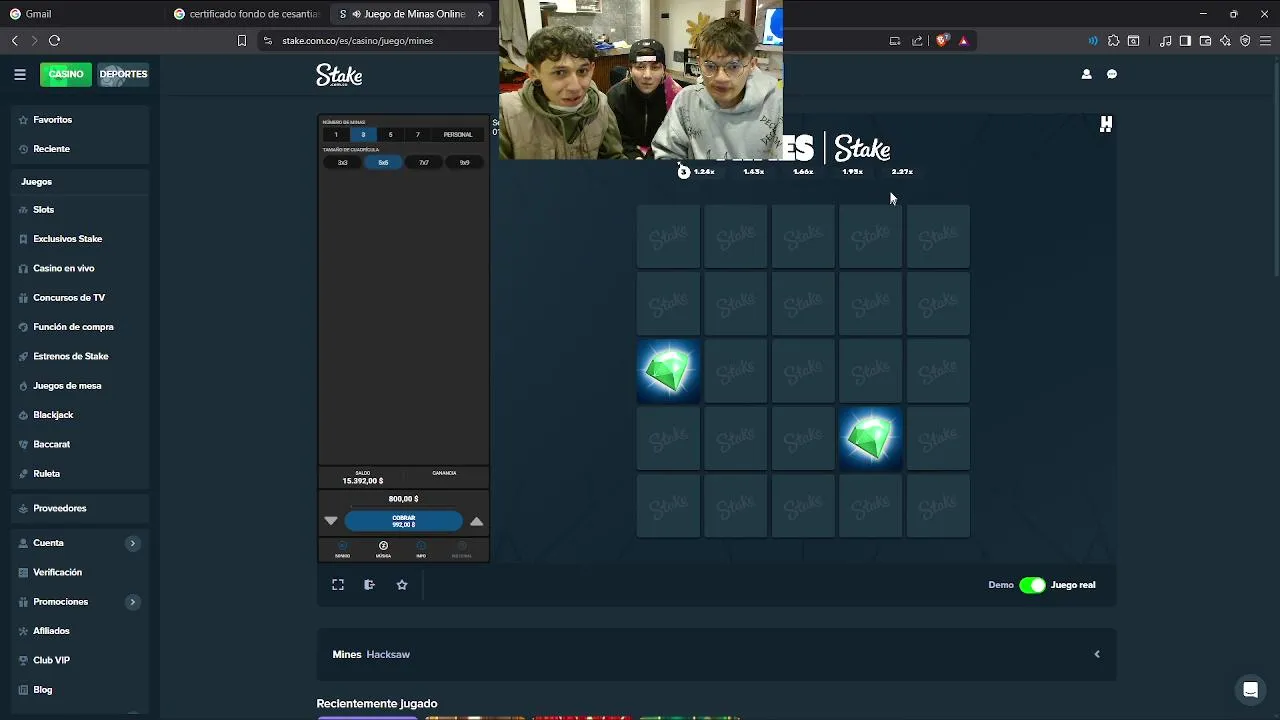This screenshot has width=1280, height=720.
Task: Open the browser extensions puzzle icon
Action: [x=1113, y=41]
